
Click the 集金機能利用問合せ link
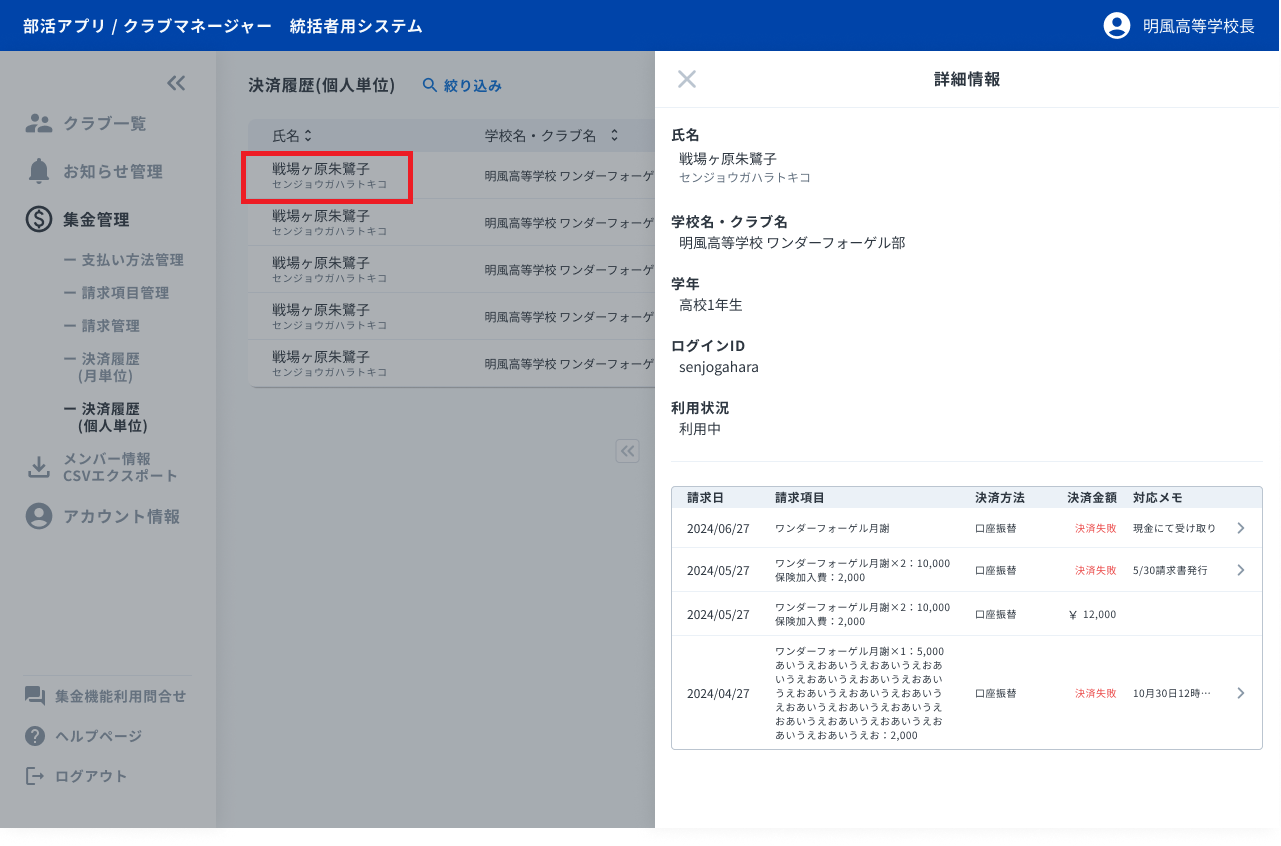(x=121, y=696)
